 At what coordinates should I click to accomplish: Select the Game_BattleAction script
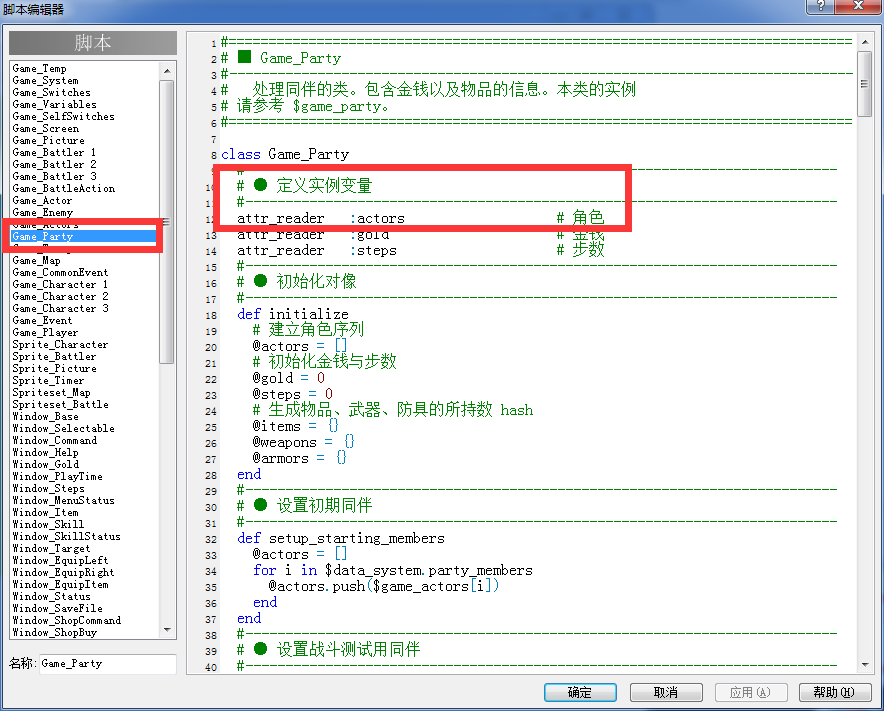click(64, 189)
